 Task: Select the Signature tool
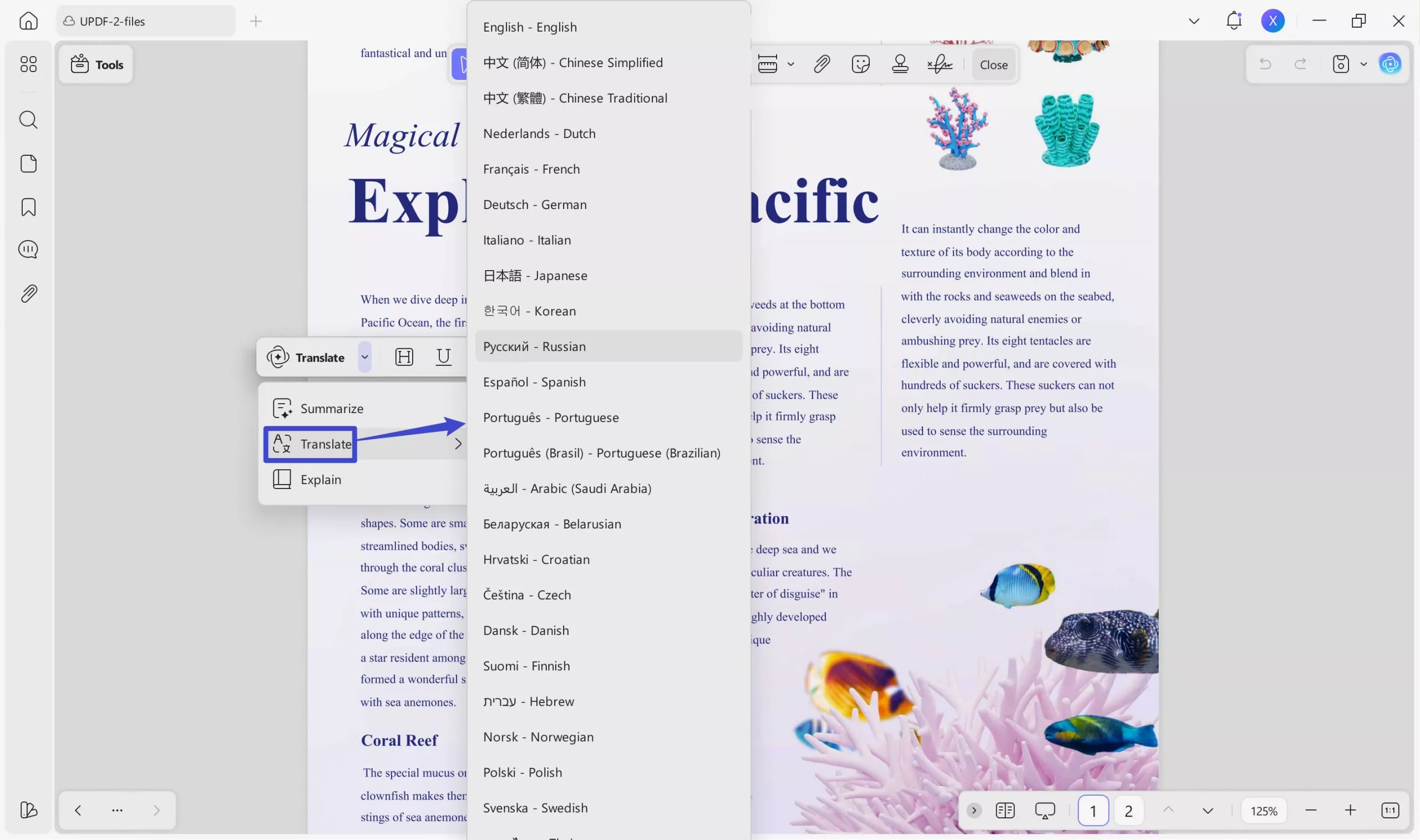pyautogui.click(x=940, y=64)
